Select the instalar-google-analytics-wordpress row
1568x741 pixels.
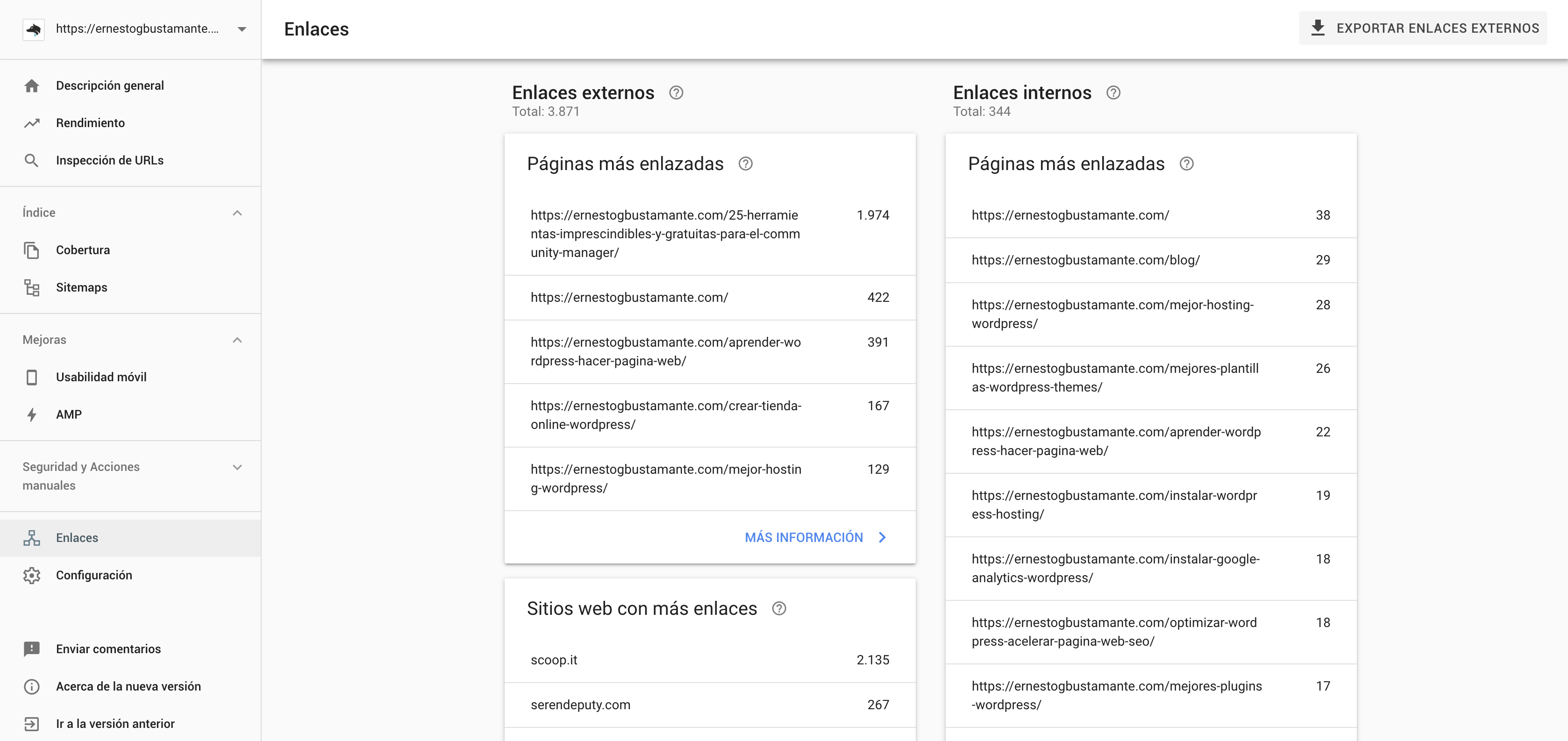[1150, 569]
